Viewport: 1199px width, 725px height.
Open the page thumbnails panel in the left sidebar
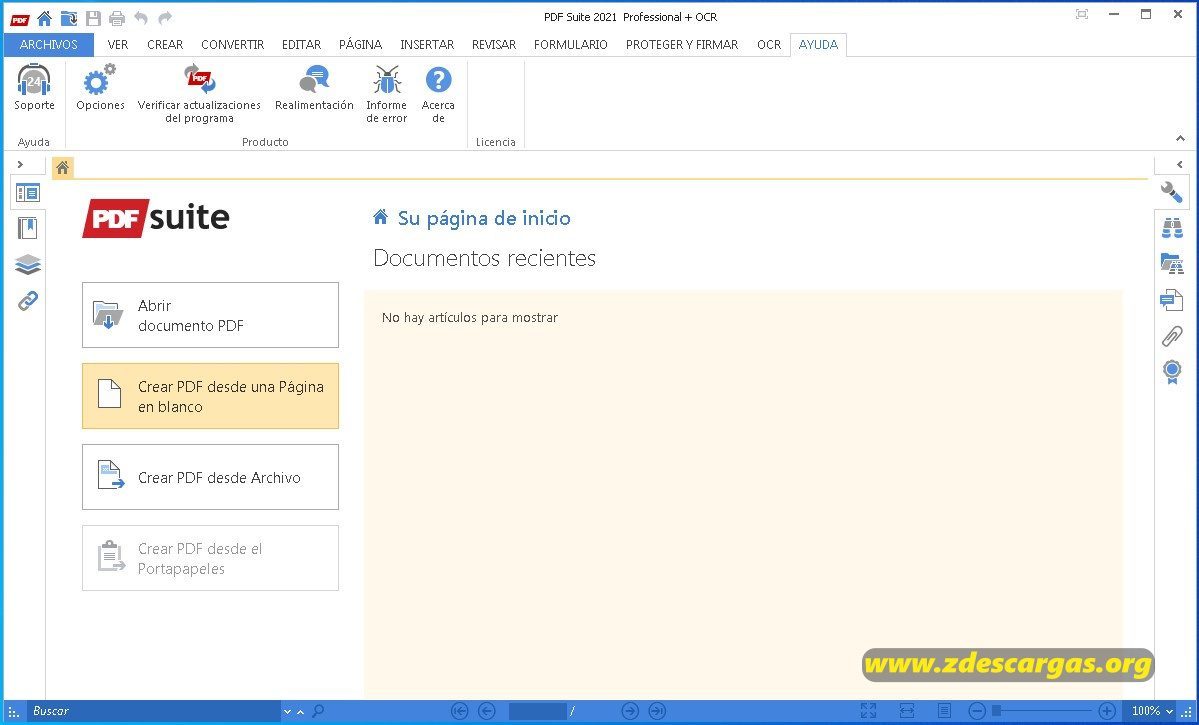[28, 193]
